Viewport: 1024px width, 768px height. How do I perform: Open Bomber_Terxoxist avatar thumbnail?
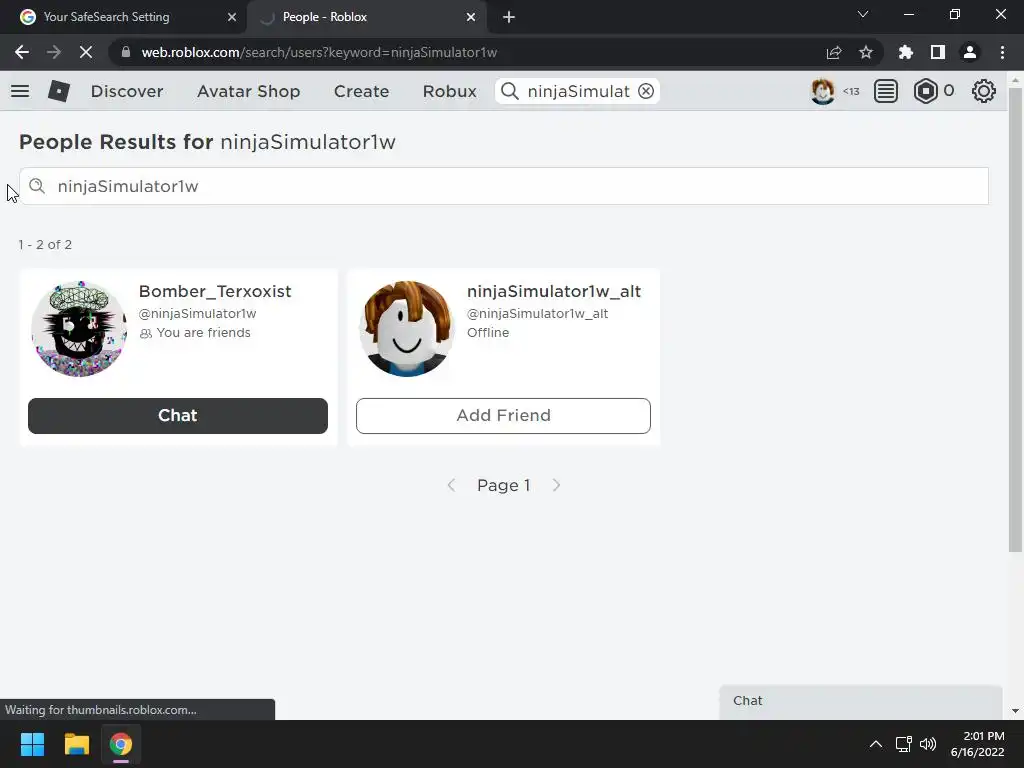point(79,328)
